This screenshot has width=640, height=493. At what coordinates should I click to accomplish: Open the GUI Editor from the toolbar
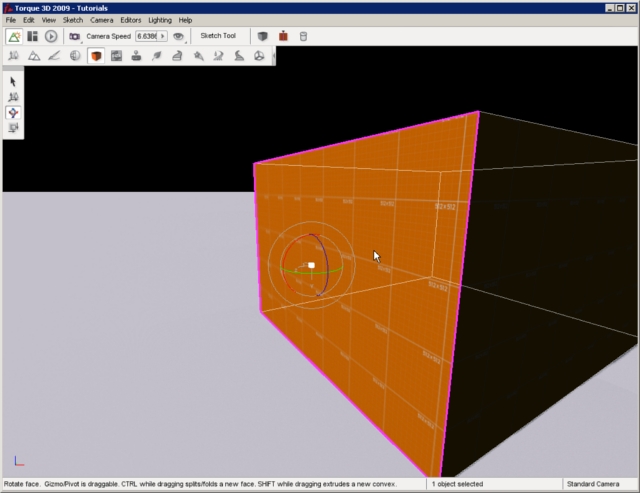point(33,36)
